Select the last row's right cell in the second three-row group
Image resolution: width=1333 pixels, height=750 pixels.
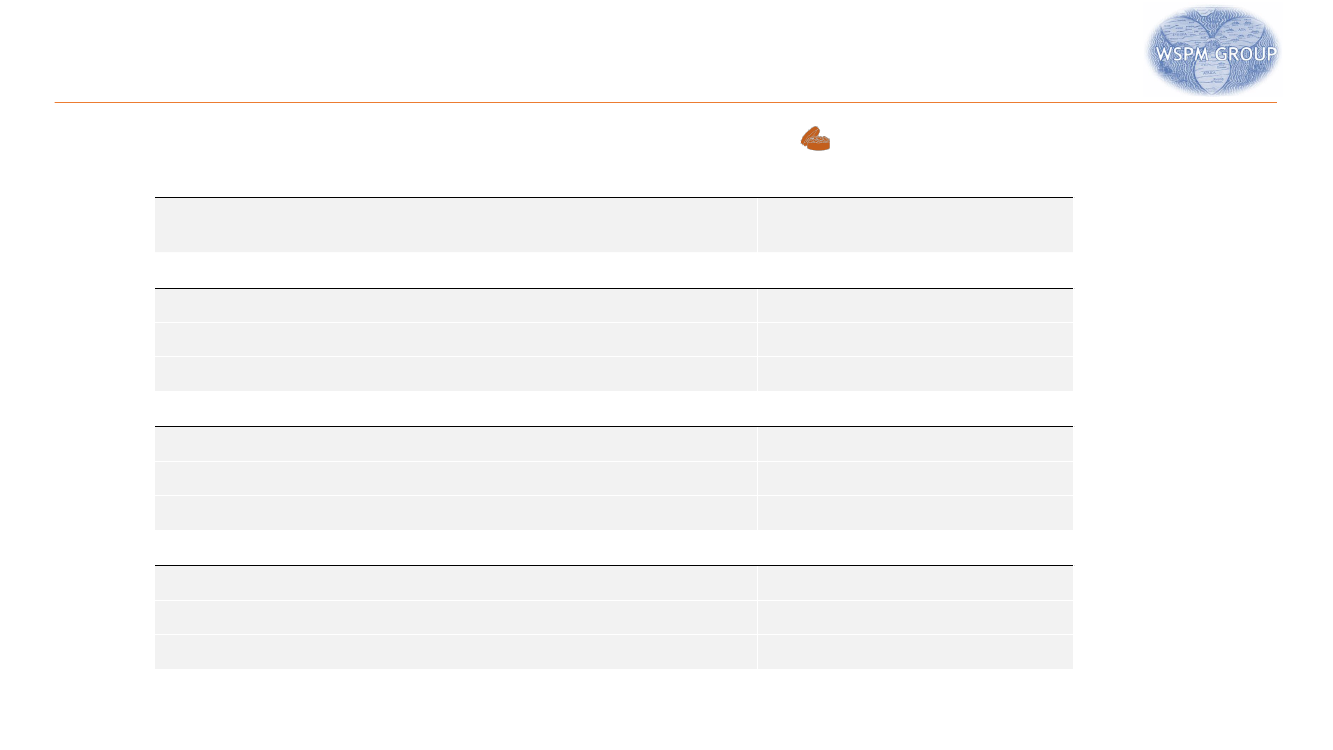point(915,513)
